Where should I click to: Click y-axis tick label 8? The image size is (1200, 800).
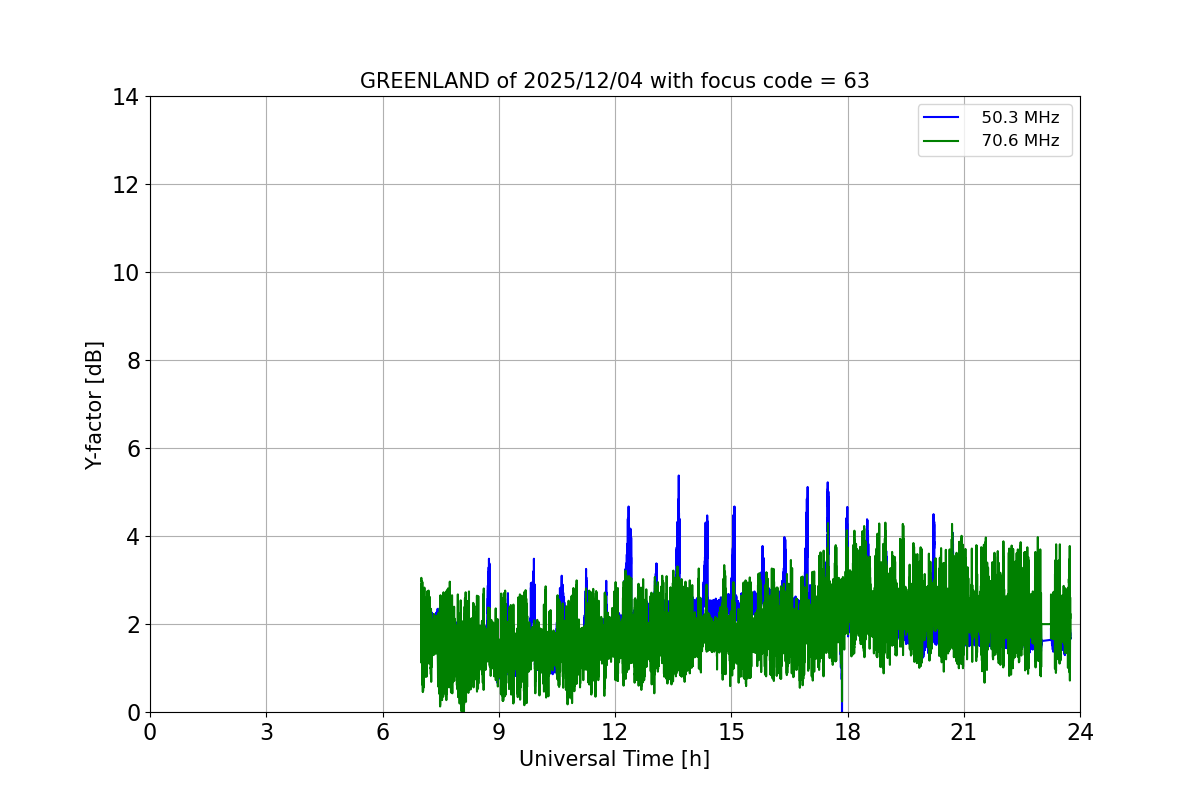pyautogui.click(x=133, y=361)
